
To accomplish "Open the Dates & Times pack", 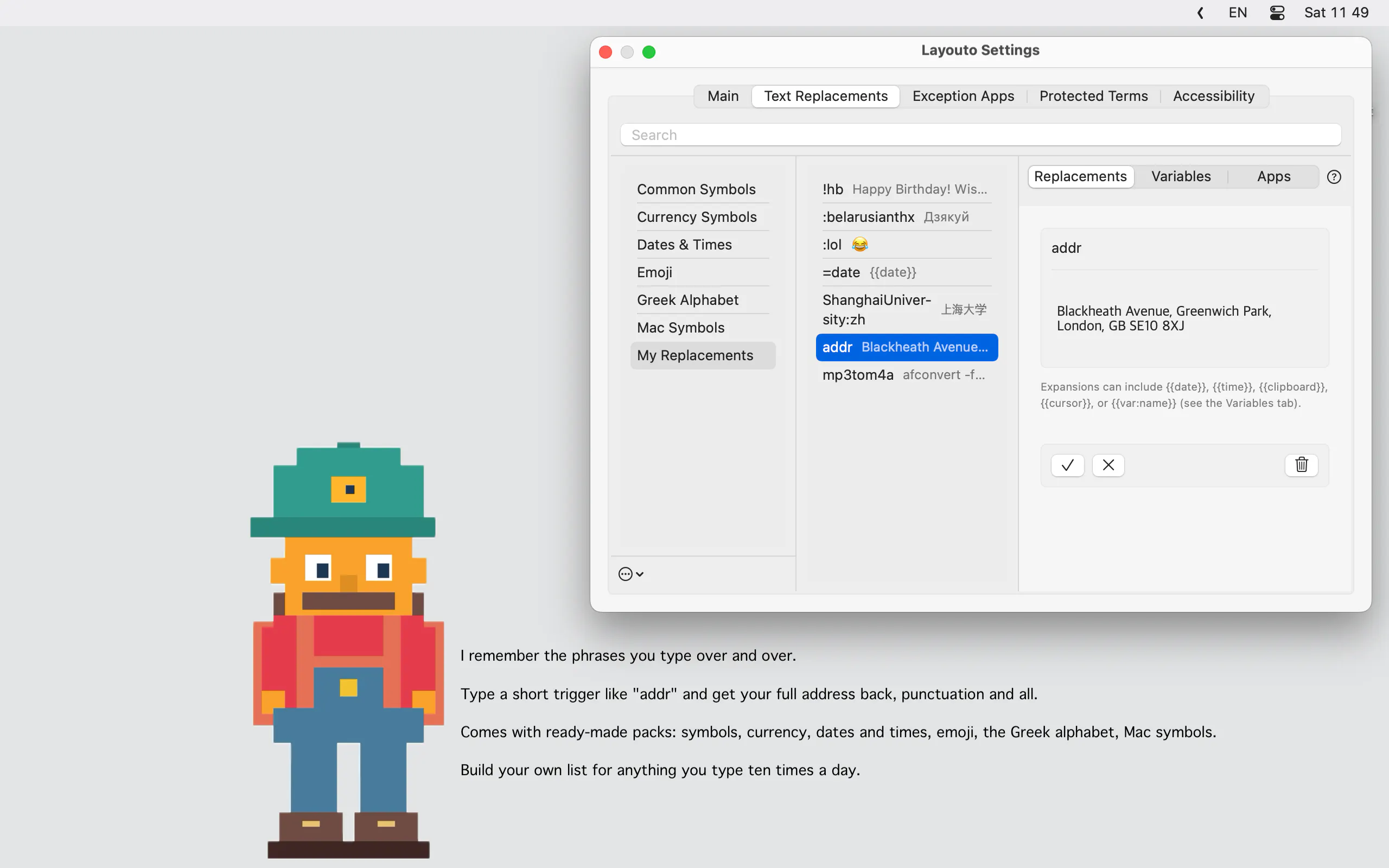I will pos(703,245).
